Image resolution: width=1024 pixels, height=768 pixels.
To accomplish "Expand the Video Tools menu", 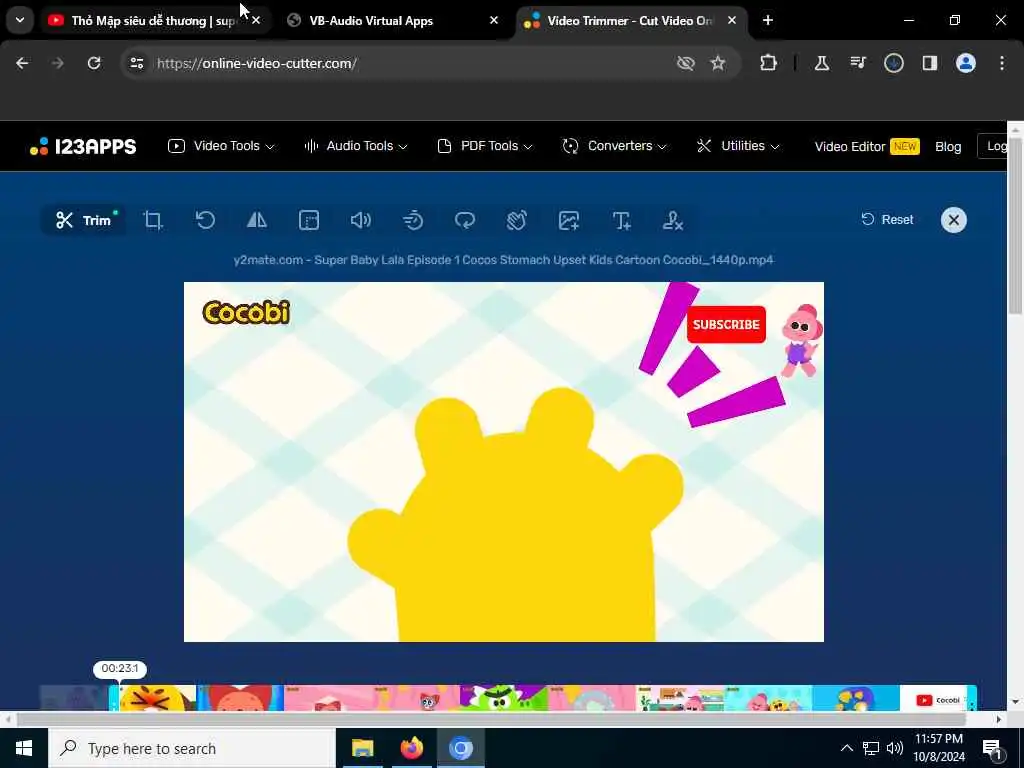I will (x=221, y=146).
